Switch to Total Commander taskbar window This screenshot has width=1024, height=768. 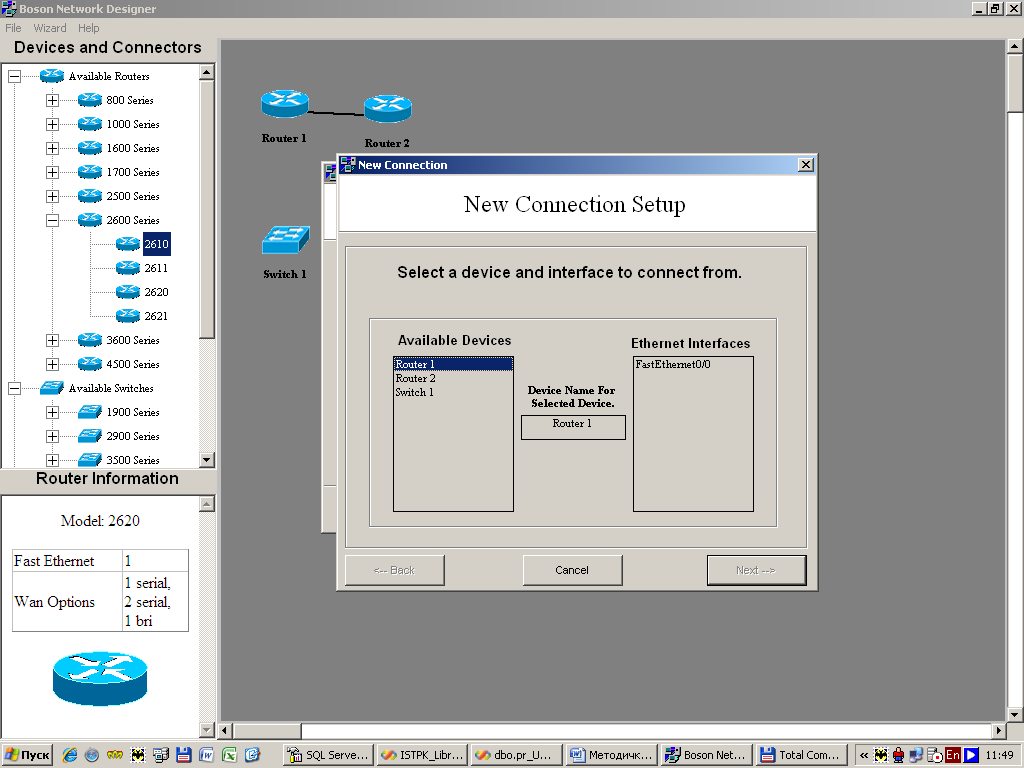pyautogui.click(x=802, y=755)
